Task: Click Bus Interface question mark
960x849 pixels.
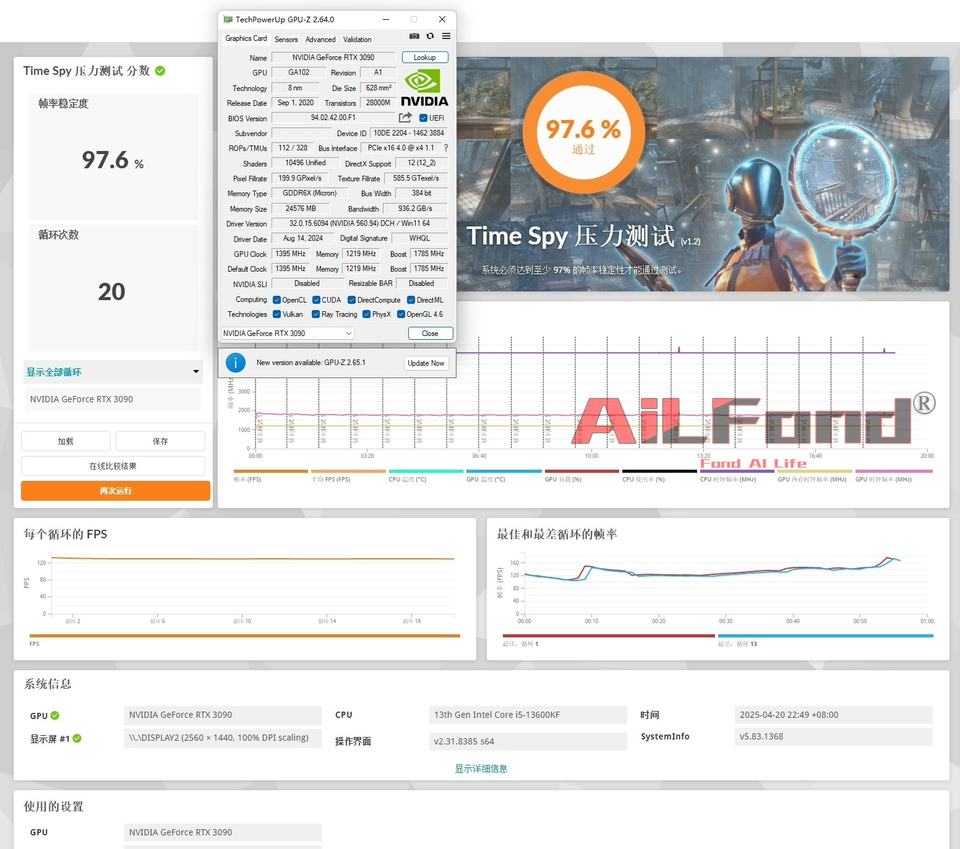Action: tap(446, 148)
